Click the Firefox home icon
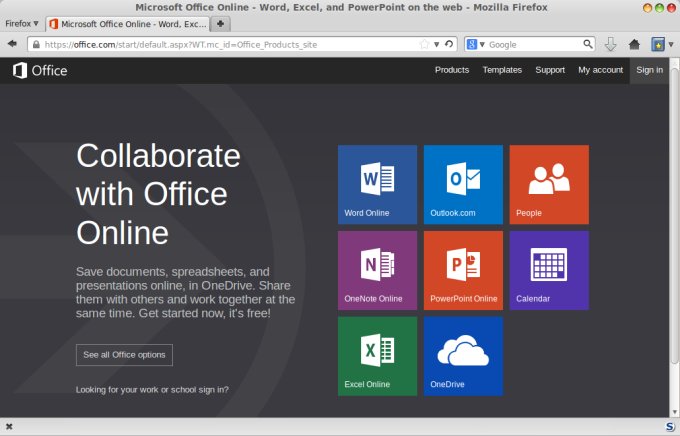This screenshot has width=680, height=436. (x=634, y=44)
